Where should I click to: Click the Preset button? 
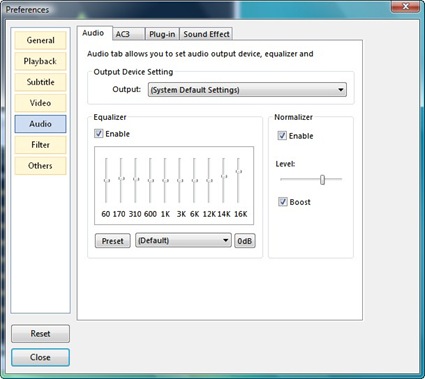pos(113,241)
